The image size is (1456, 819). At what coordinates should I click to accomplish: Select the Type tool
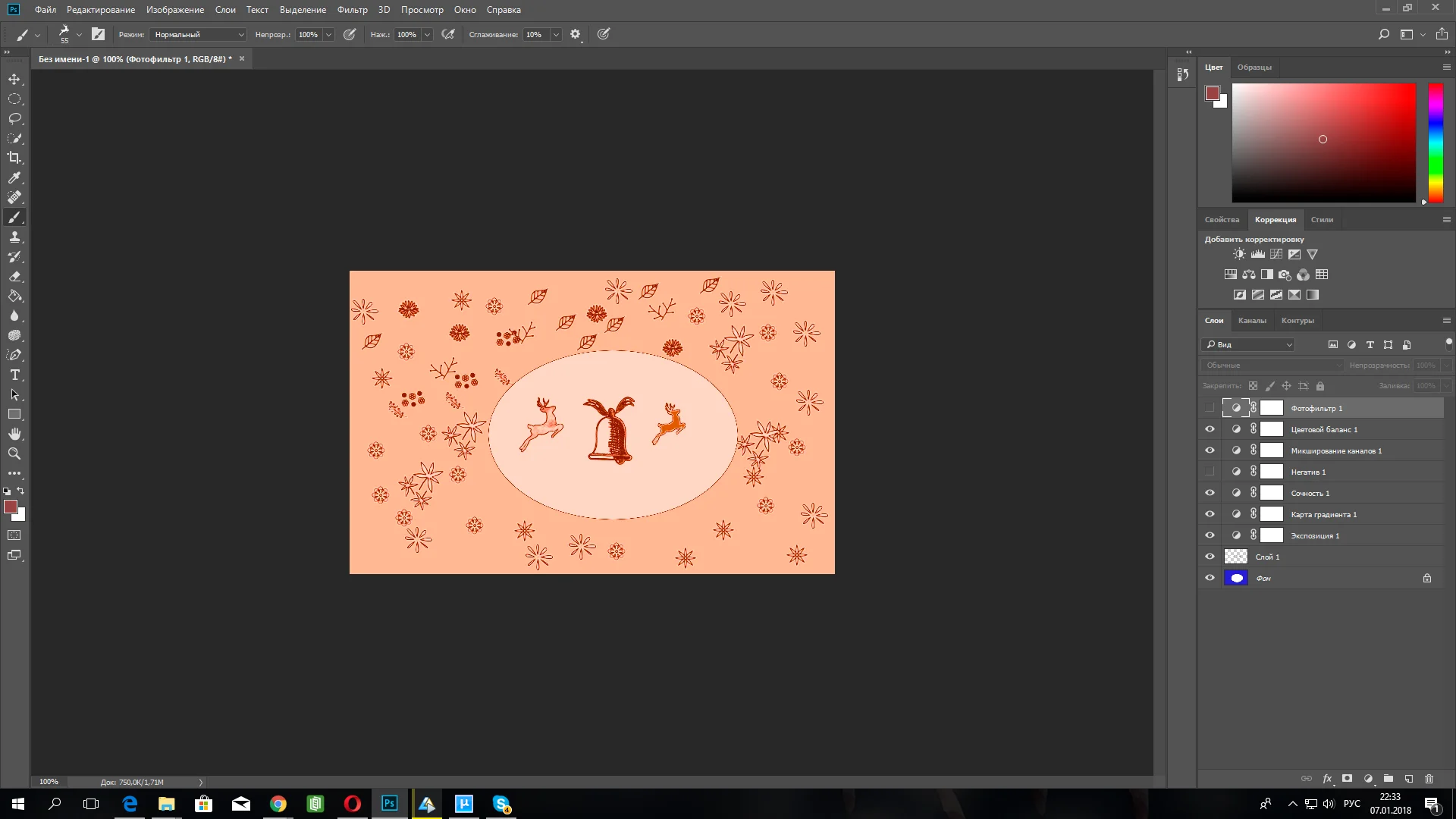coord(14,375)
